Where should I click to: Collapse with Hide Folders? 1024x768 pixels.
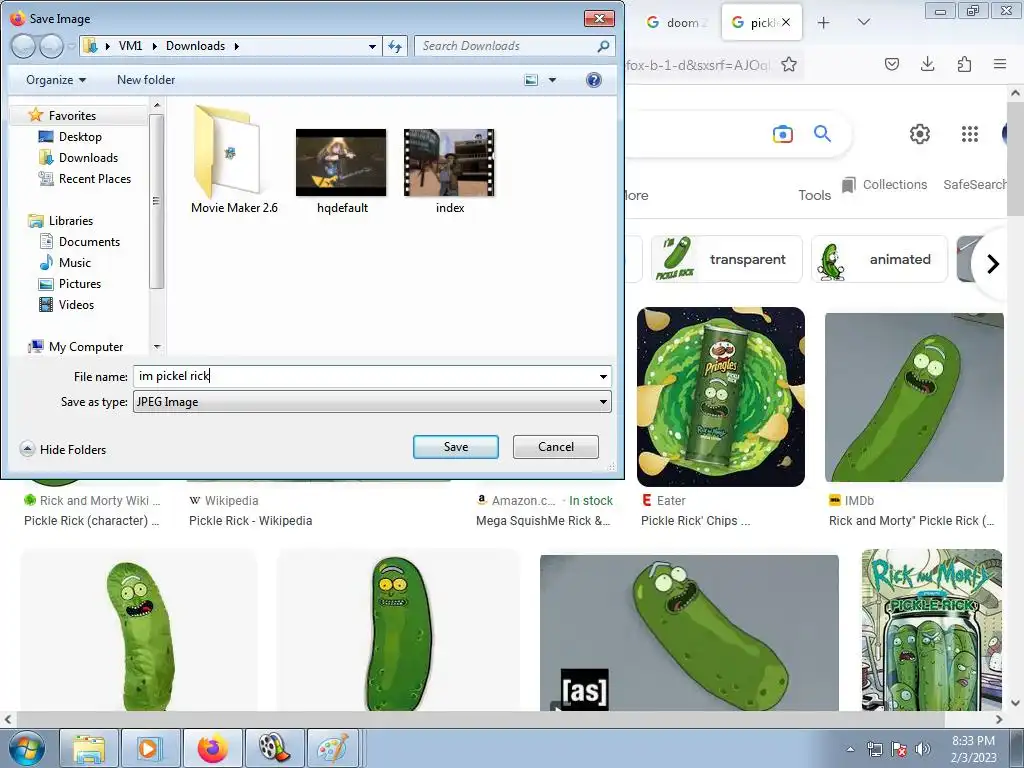(x=63, y=449)
